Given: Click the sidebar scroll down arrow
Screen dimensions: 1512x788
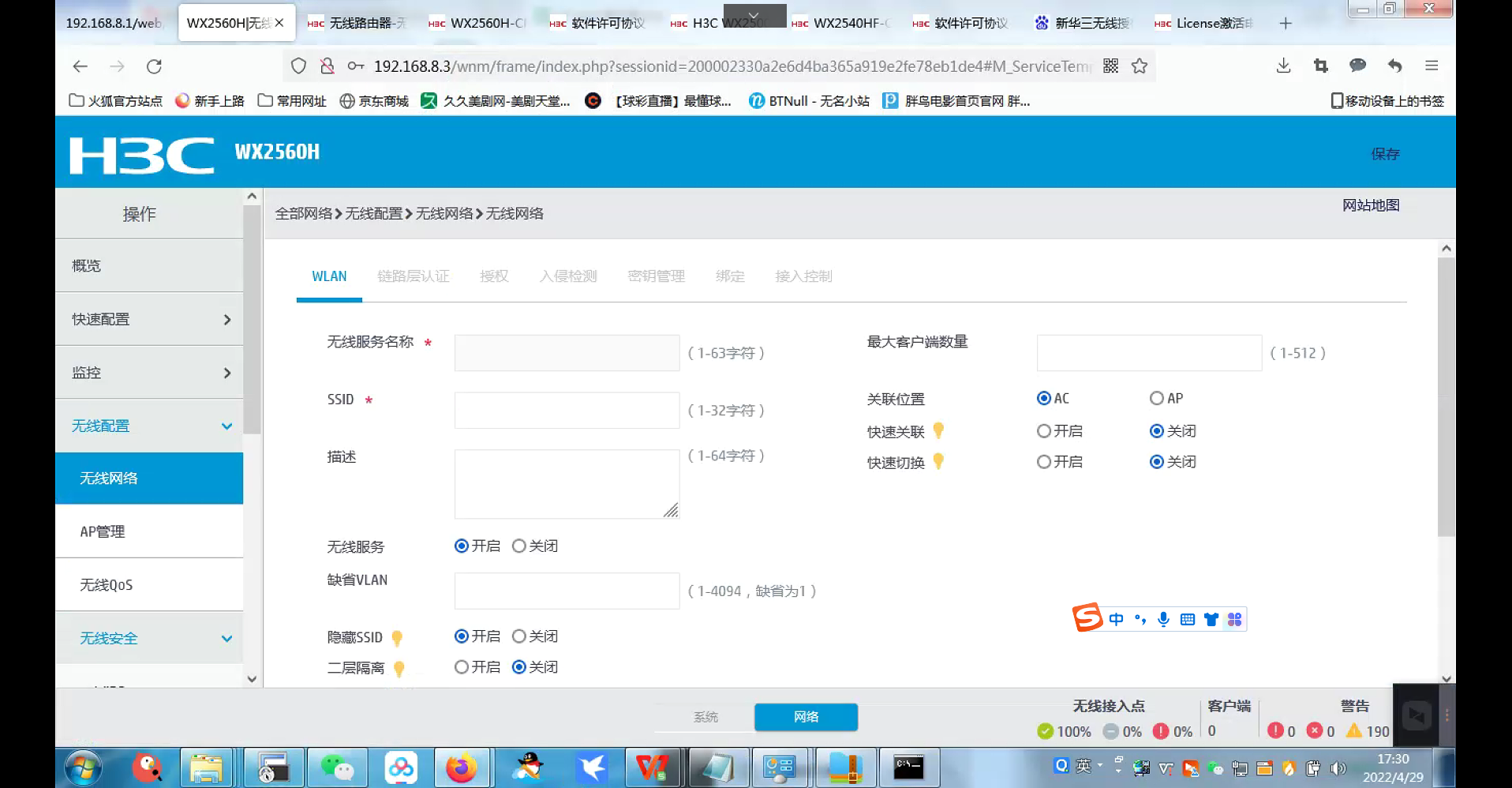Looking at the screenshot, I should tap(252, 679).
